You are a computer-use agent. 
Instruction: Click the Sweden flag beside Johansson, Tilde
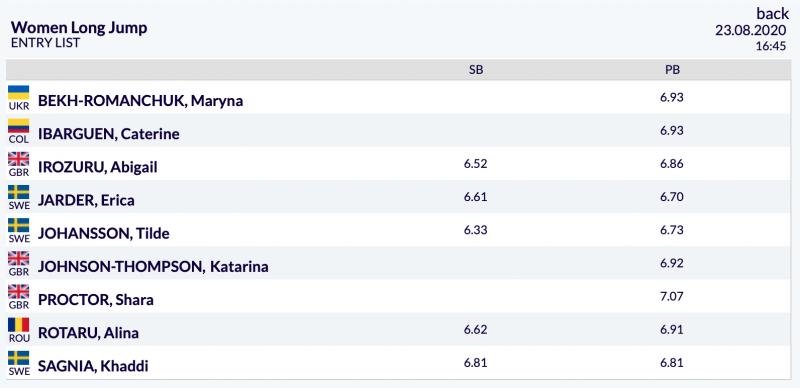coord(19,225)
